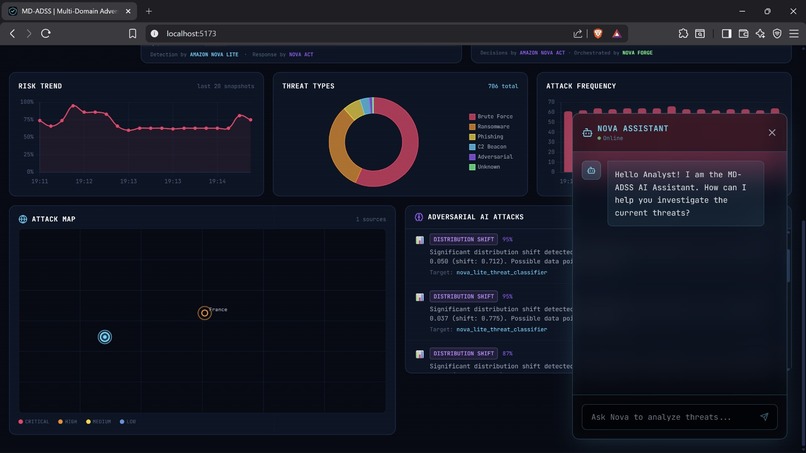Reload the localhost page
Screen dimensions: 806x453
pyautogui.click(x=46, y=33)
